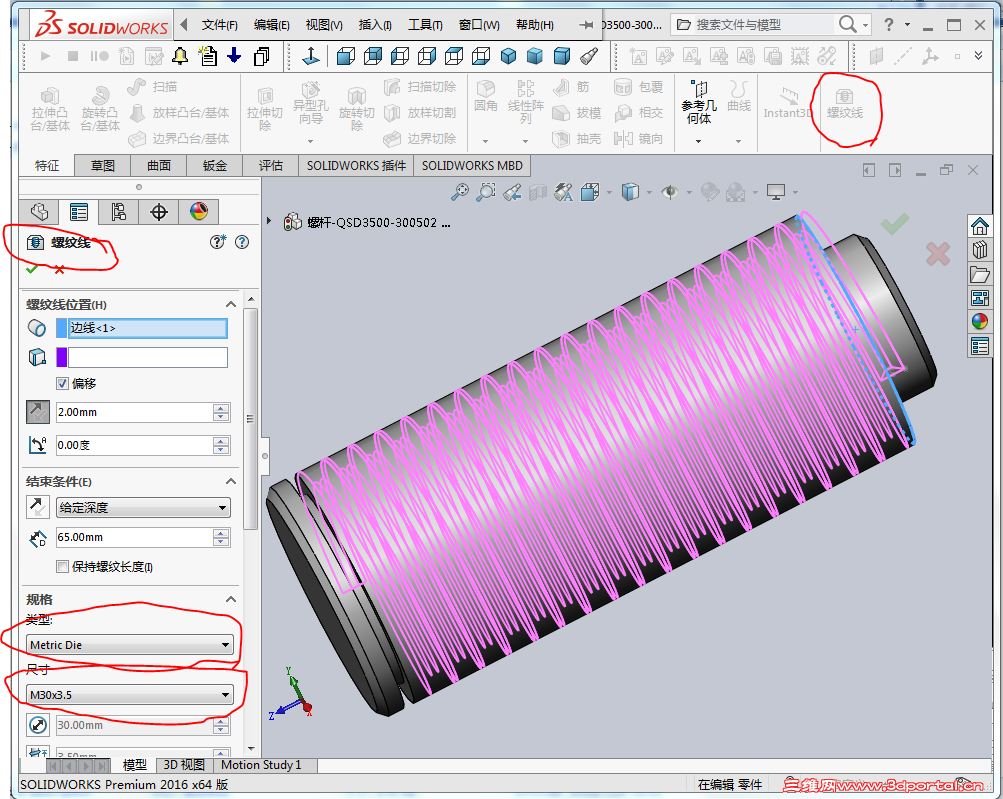The image size is (1003, 799).
Task: Open the 文件(F) menu
Action: (219, 25)
